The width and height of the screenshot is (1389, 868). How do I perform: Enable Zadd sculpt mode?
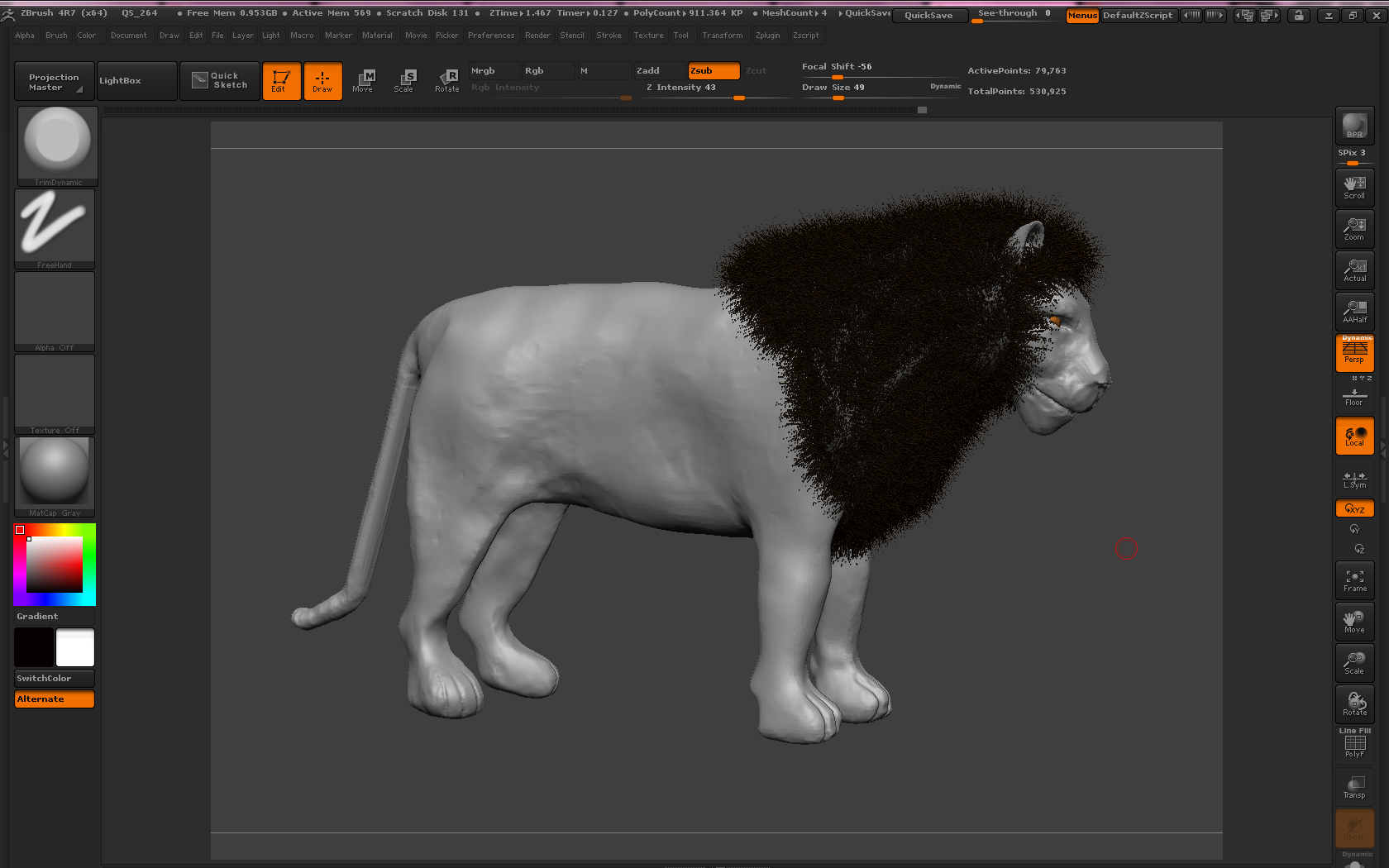point(659,71)
